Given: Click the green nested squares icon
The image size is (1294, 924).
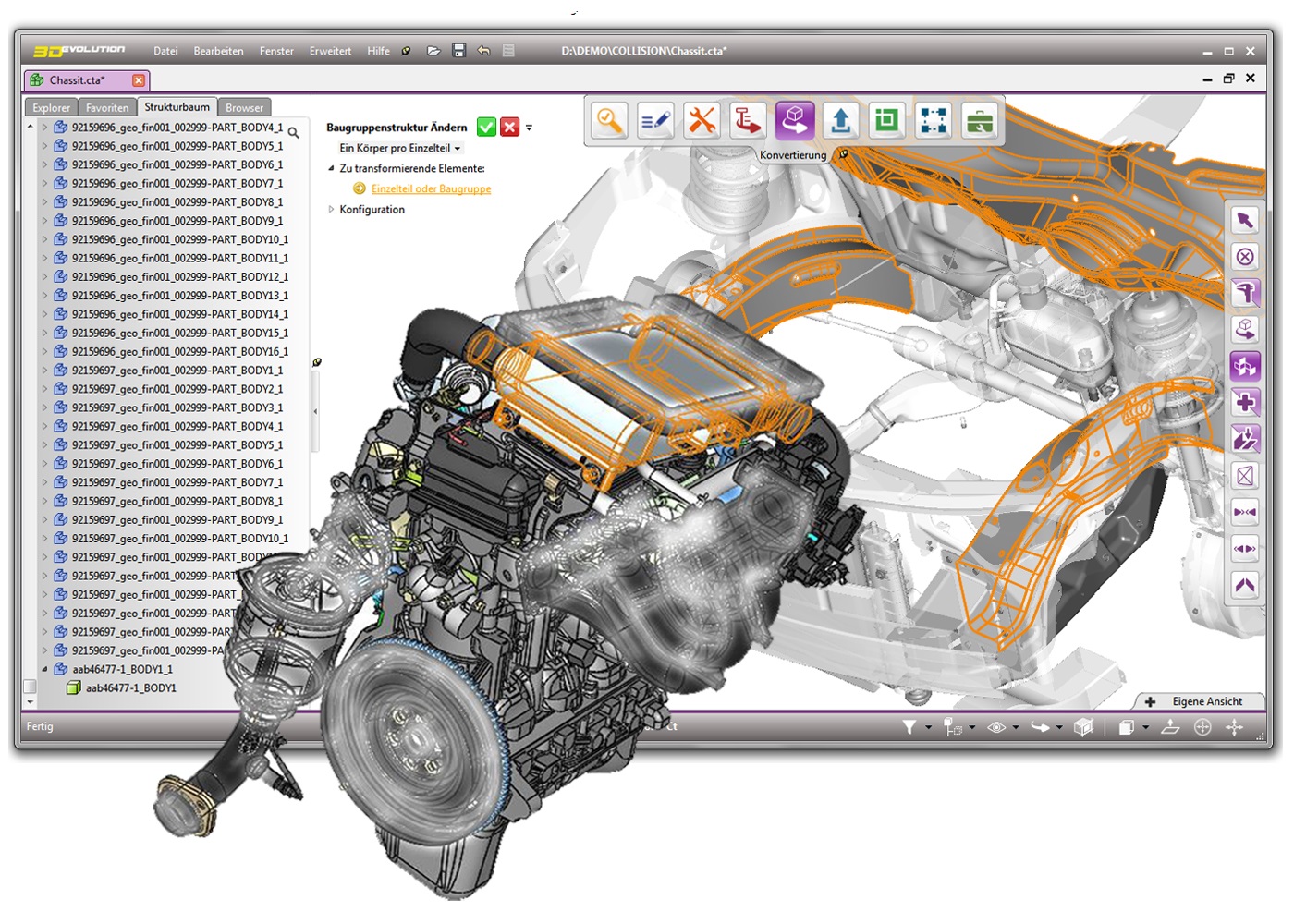Looking at the screenshot, I should coord(887,120).
